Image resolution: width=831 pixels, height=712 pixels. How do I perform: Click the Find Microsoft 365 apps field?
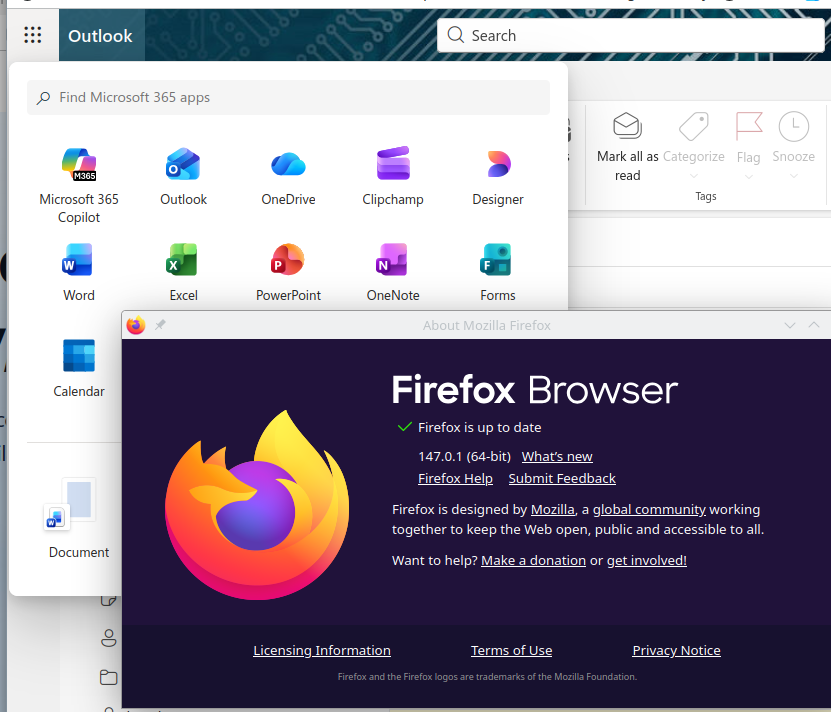pos(288,98)
